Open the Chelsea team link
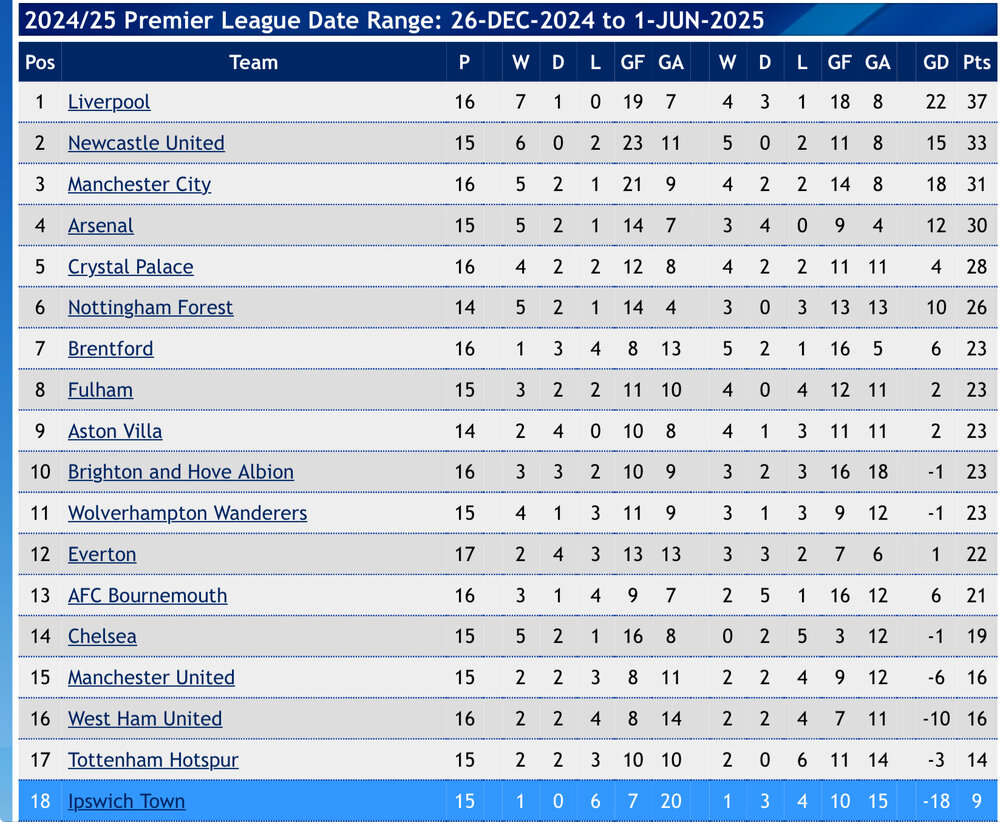The width and height of the screenshot is (1000, 822). (x=102, y=636)
